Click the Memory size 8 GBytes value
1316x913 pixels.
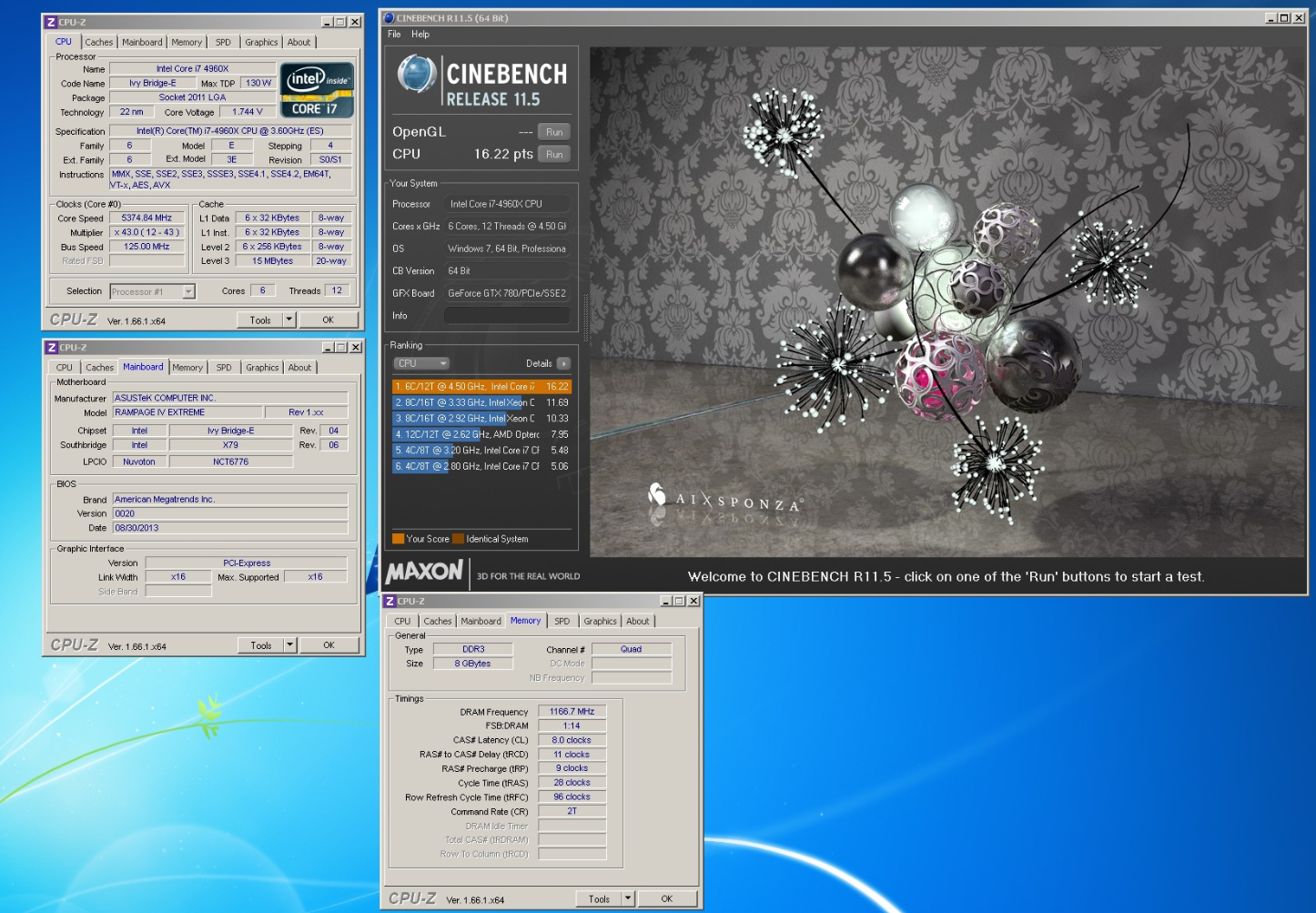coord(472,664)
